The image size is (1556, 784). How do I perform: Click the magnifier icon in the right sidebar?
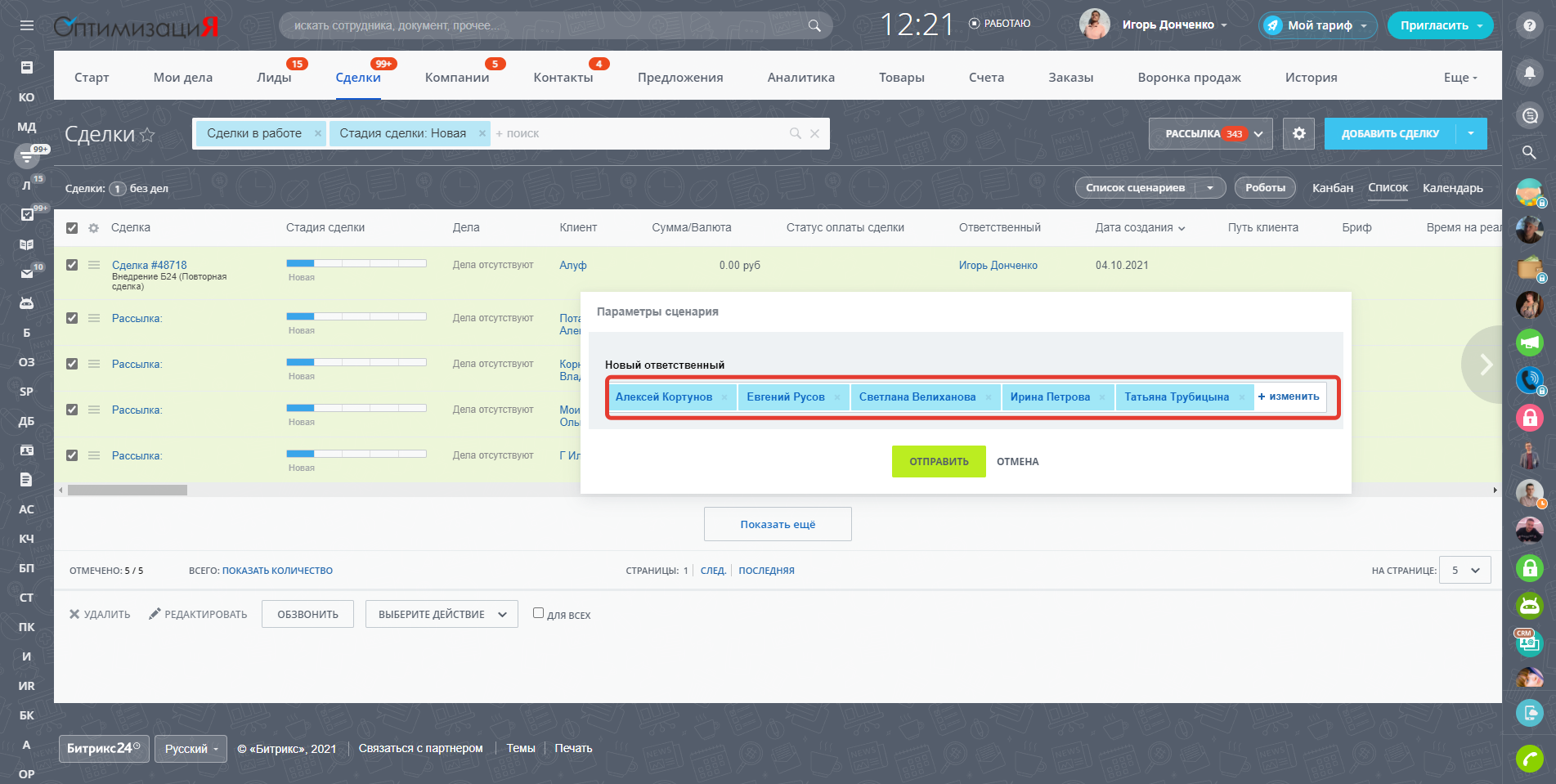(x=1529, y=152)
